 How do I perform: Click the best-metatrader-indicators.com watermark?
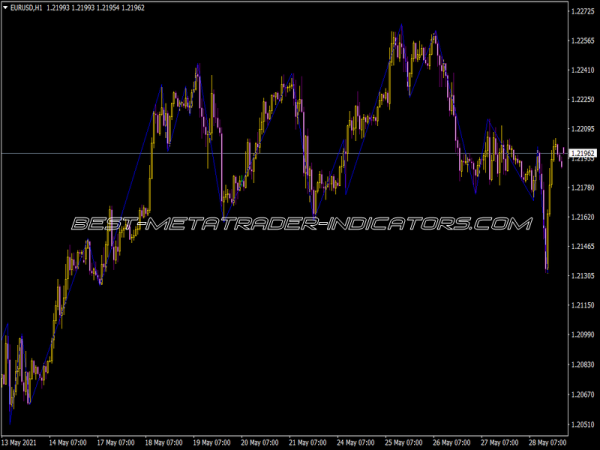pyautogui.click(x=300, y=224)
